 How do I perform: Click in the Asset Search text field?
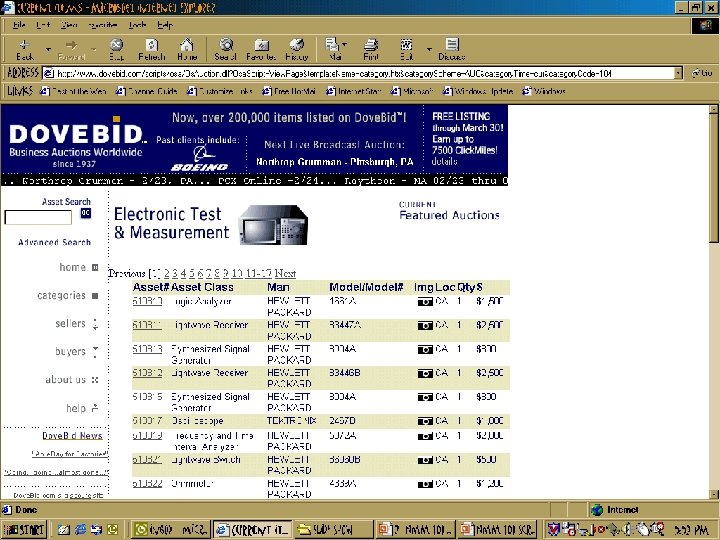(38, 217)
